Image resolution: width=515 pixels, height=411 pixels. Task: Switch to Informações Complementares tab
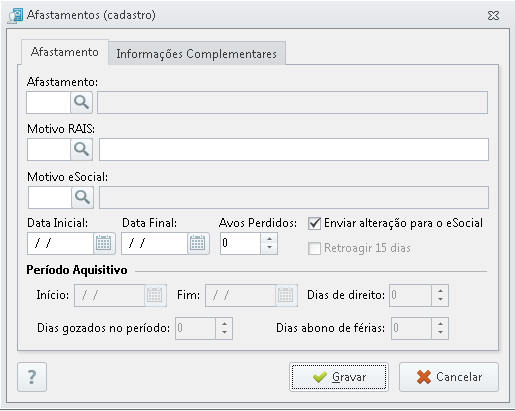tap(197, 53)
